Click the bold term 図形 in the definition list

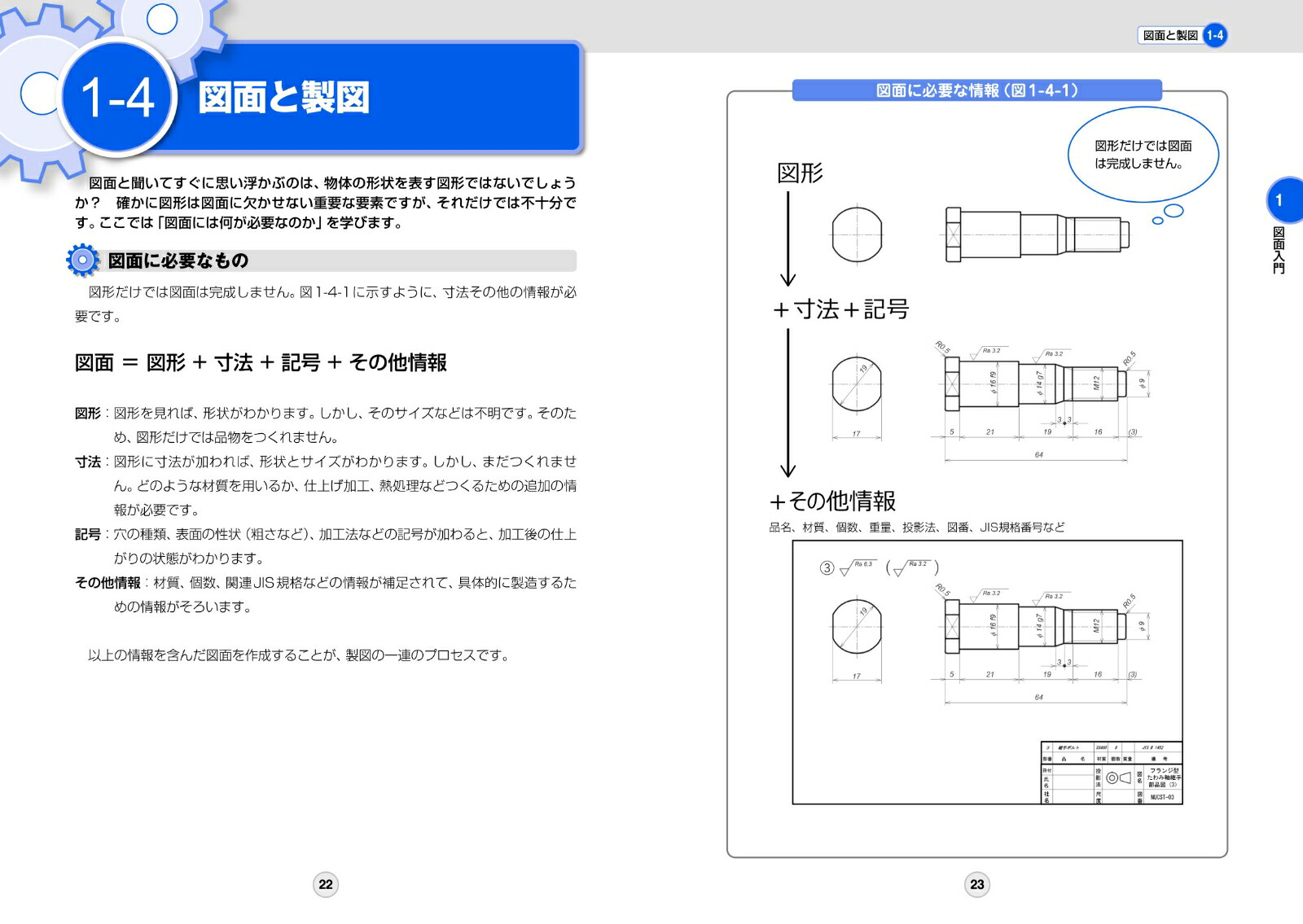(88, 413)
